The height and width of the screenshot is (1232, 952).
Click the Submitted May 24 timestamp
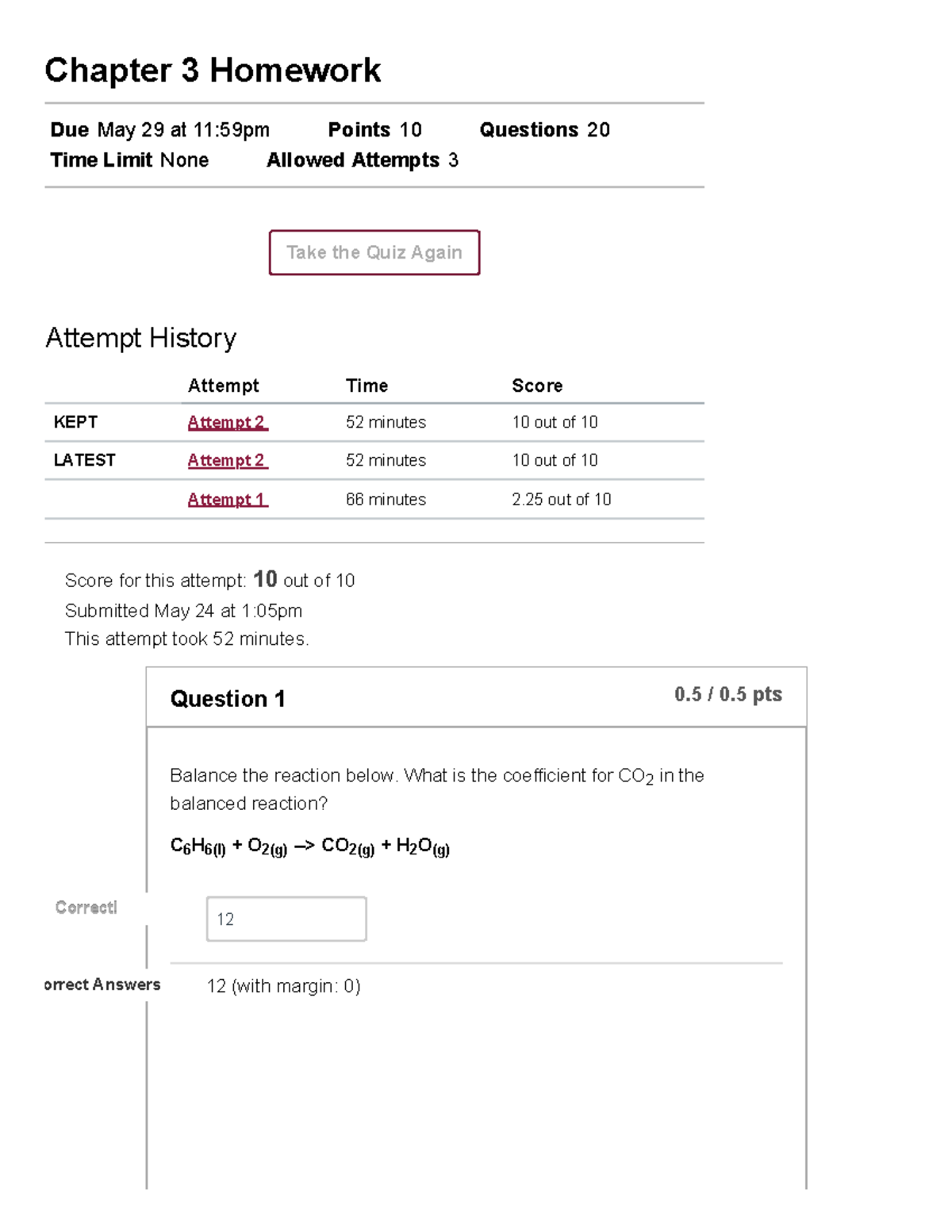[183, 611]
